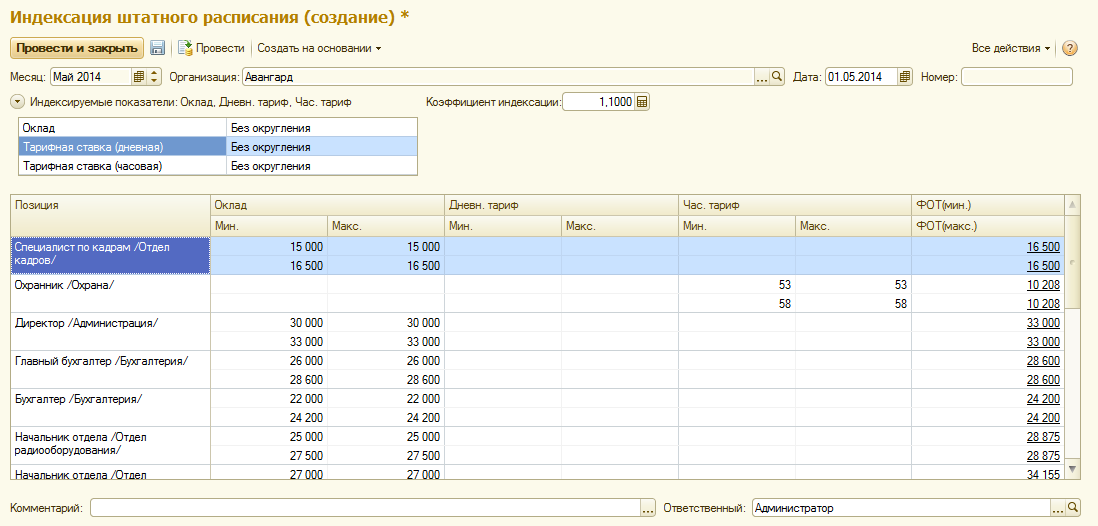Click the Месяц input field
Viewport: 1098px width, 526px height.
click(91, 77)
